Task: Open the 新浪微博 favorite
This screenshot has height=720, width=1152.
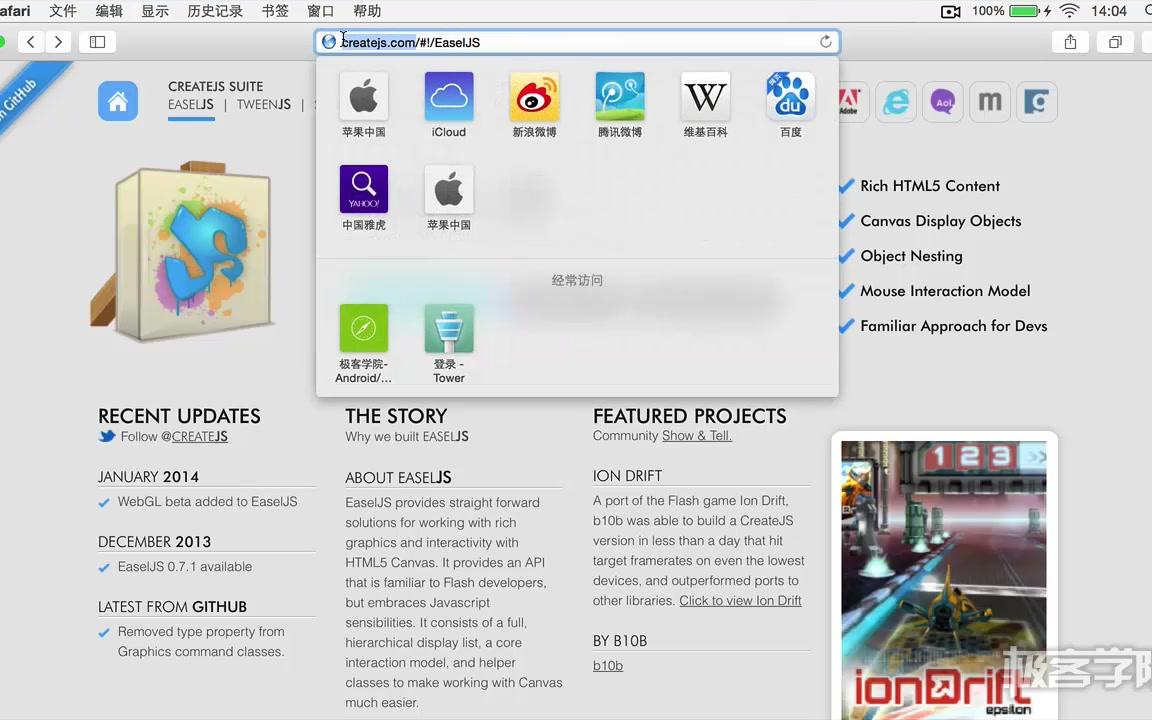Action: coord(534,104)
